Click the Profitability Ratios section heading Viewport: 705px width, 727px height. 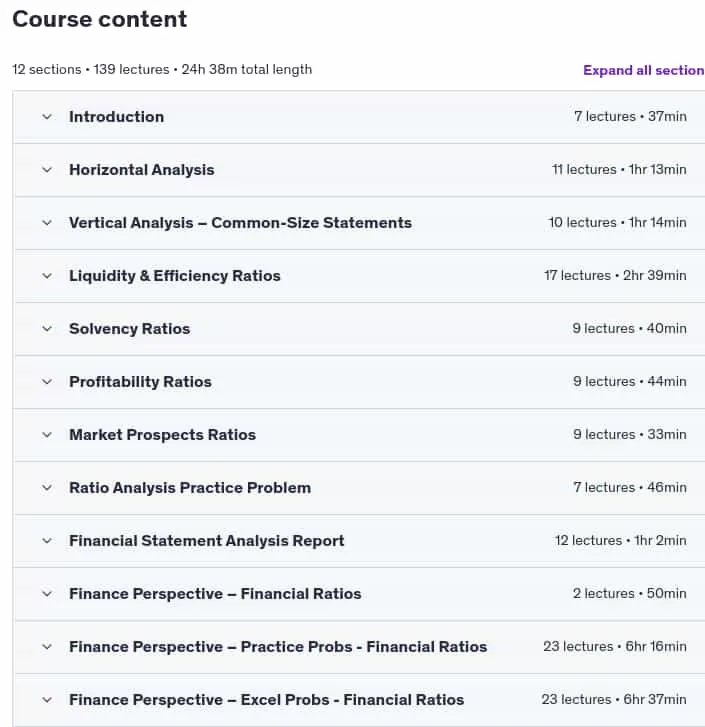point(140,382)
